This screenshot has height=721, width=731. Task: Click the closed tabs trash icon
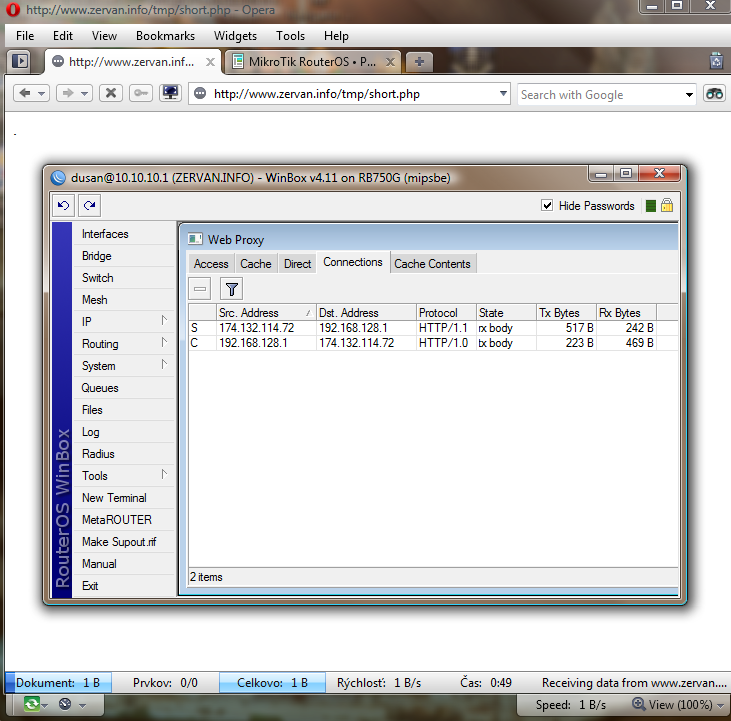pyautogui.click(x=716, y=61)
